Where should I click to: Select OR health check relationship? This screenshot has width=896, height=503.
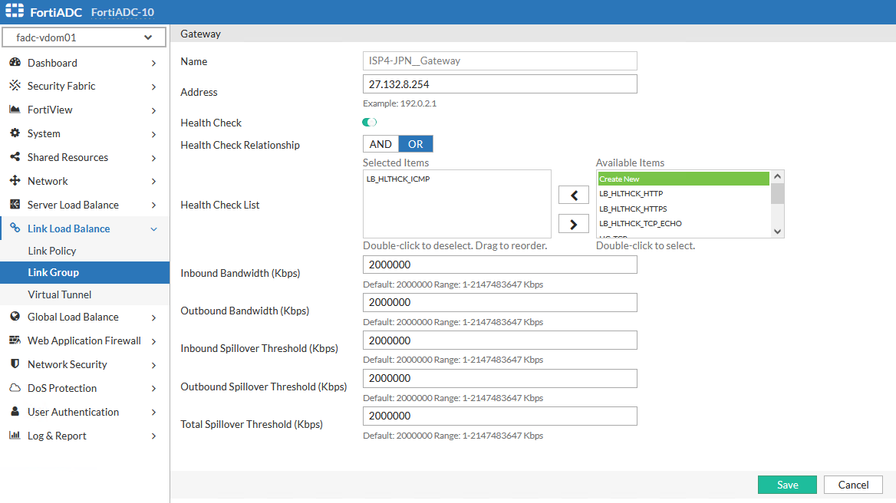[x=415, y=144]
